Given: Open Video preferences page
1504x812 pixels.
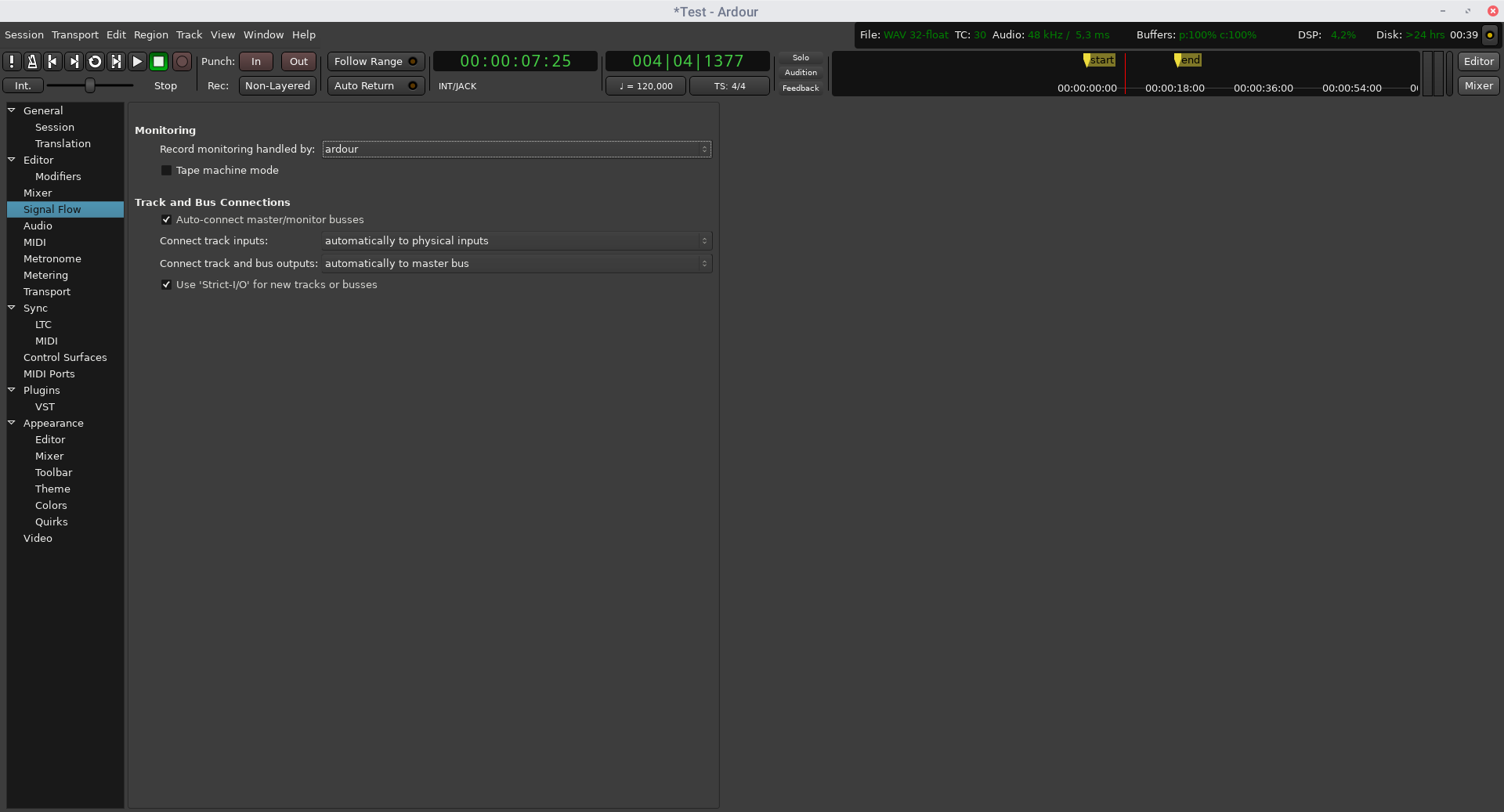Looking at the screenshot, I should click(38, 538).
